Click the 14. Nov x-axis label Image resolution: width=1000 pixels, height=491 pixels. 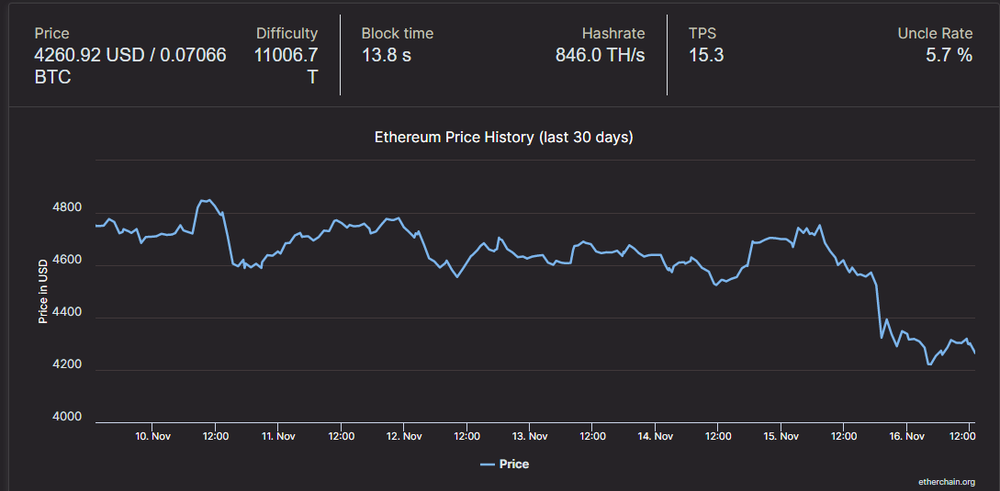click(x=655, y=437)
